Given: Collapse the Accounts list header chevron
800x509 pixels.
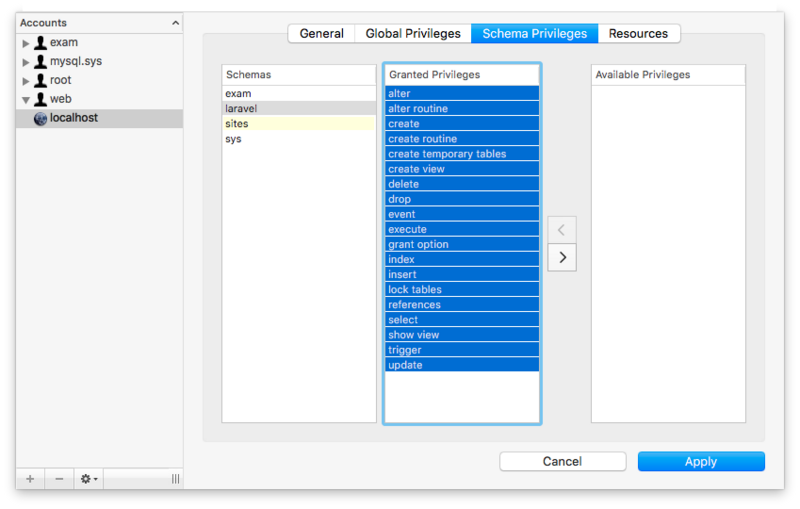Looking at the screenshot, I should click(x=176, y=23).
